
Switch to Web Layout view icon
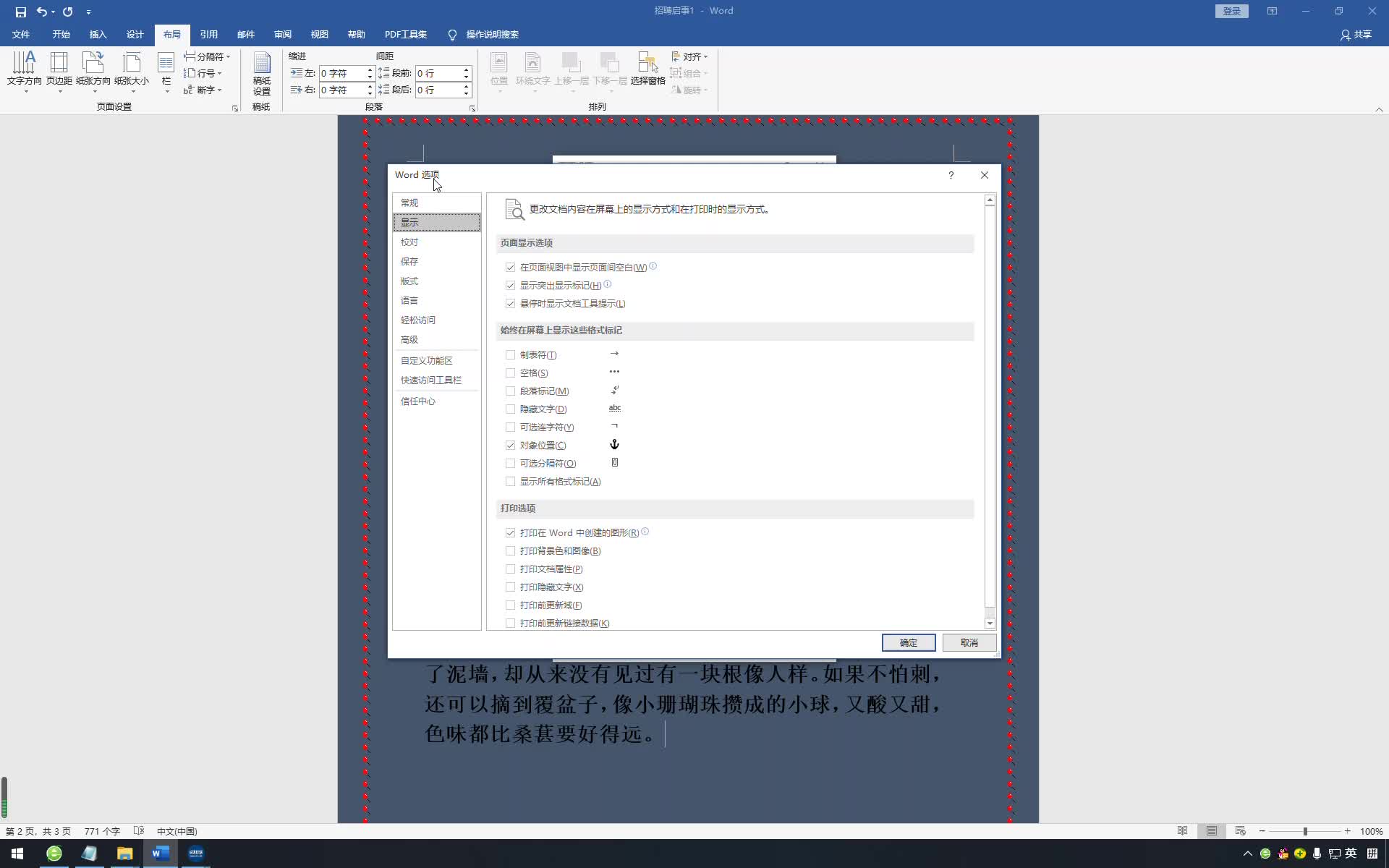click(x=1240, y=831)
